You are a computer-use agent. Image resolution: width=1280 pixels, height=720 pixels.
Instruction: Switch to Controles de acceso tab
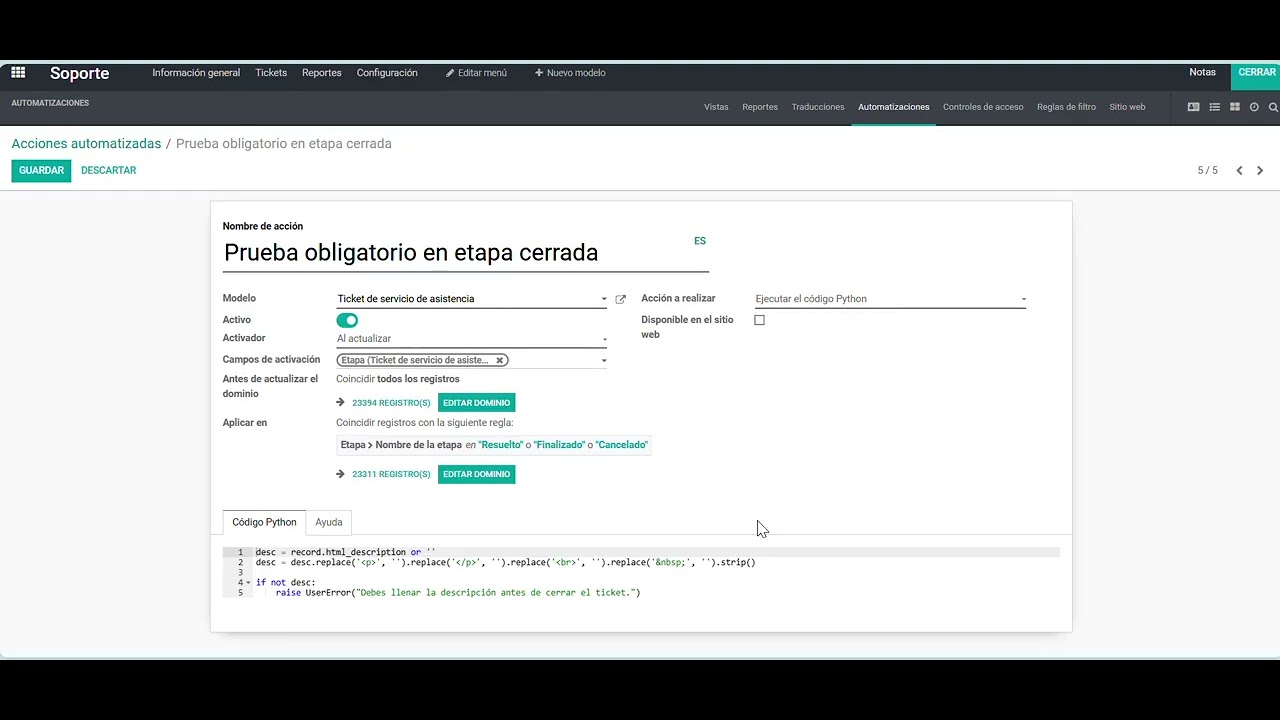(x=983, y=107)
